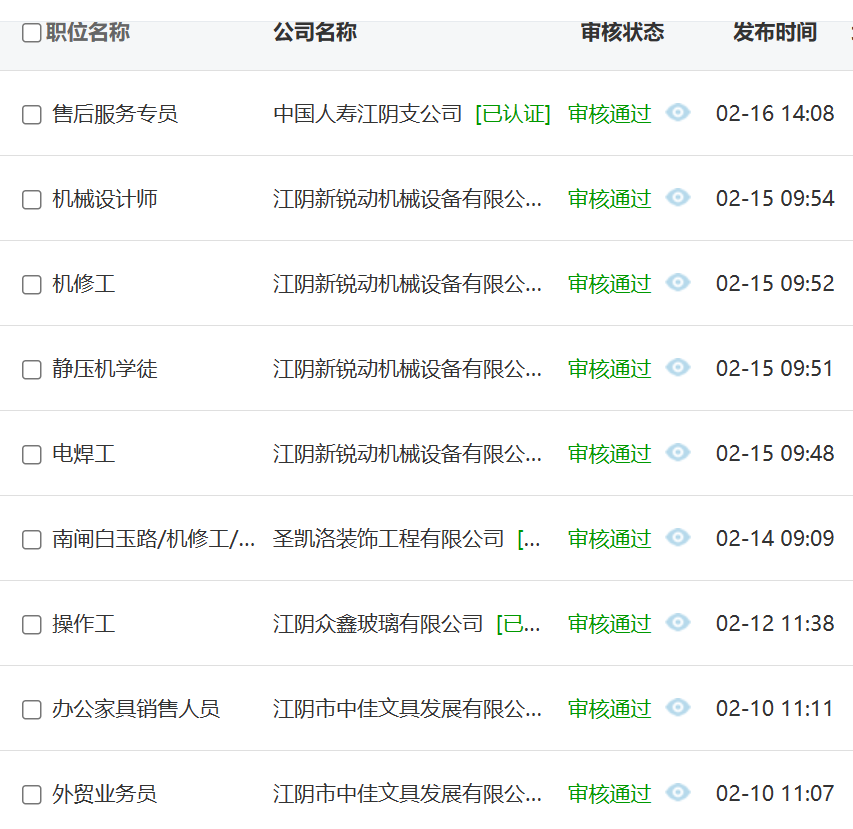Click the date 02-14 09:09
This screenshot has width=853, height=829.
pos(775,539)
